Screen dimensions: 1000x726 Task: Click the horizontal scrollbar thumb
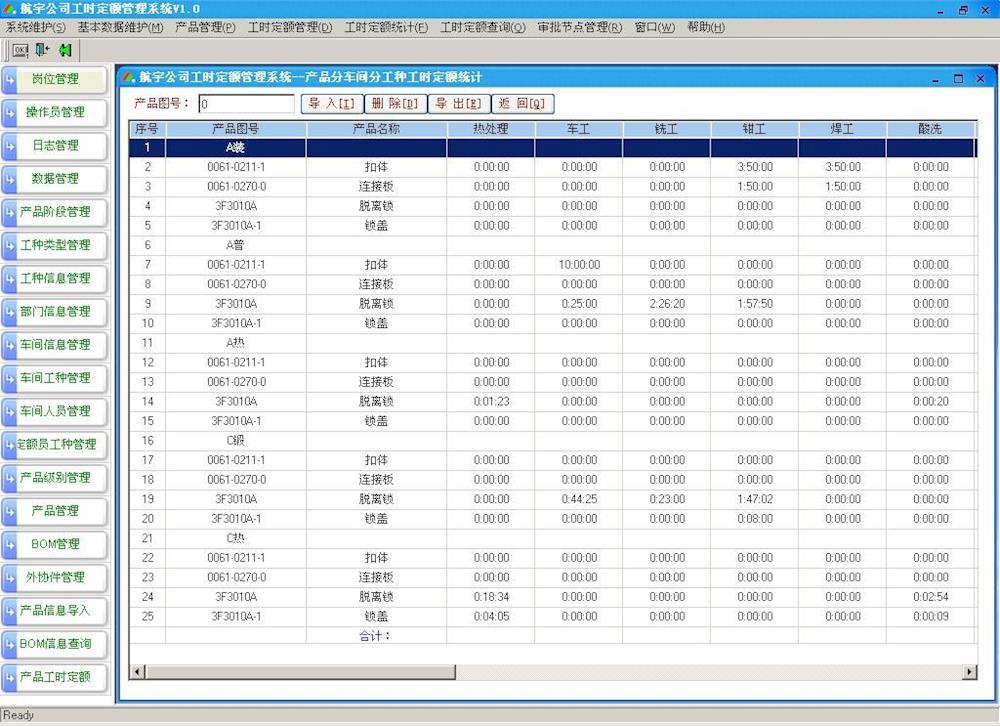(x=300, y=672)
